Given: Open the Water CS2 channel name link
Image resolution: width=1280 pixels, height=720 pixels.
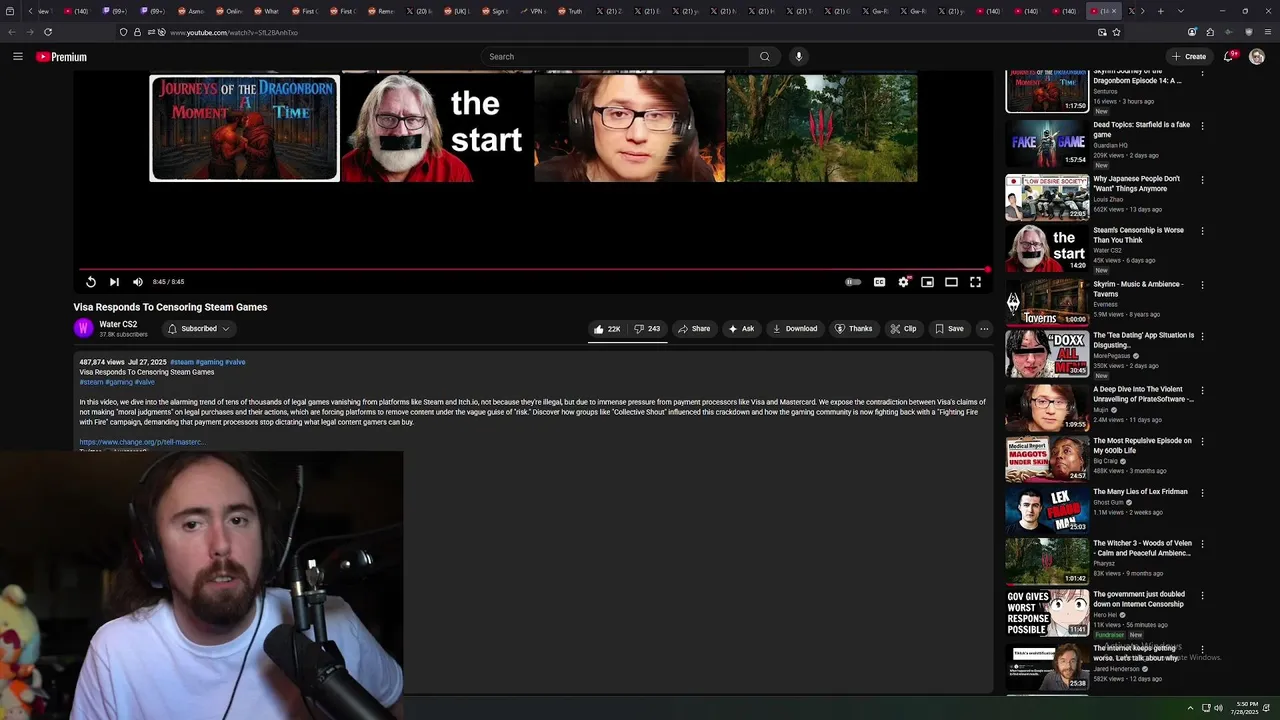Looking at the screenshot, I should pyautogui.click(x=118, y=324).
